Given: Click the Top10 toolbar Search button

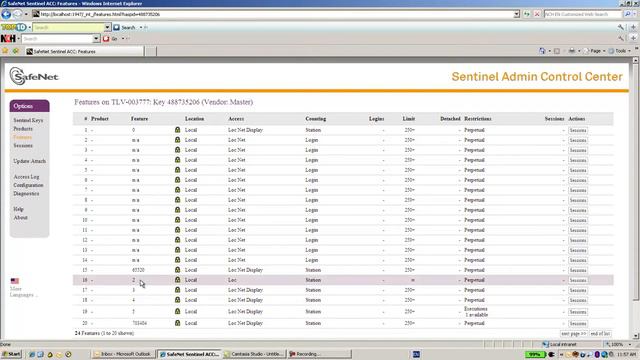Looking at the screenshot, I should pos(124,27).
